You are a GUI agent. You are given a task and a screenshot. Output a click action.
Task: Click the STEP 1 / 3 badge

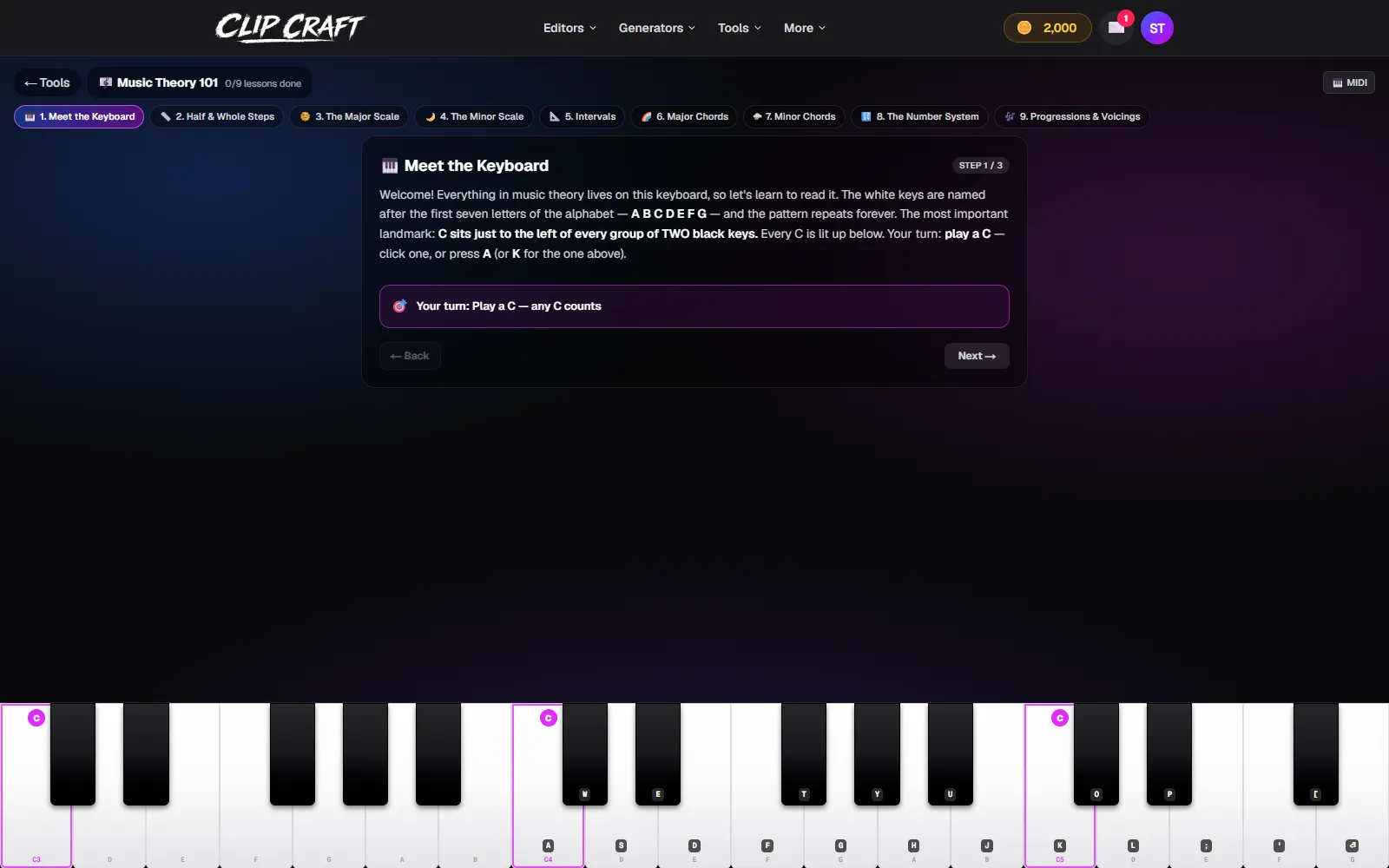(980, 165)
